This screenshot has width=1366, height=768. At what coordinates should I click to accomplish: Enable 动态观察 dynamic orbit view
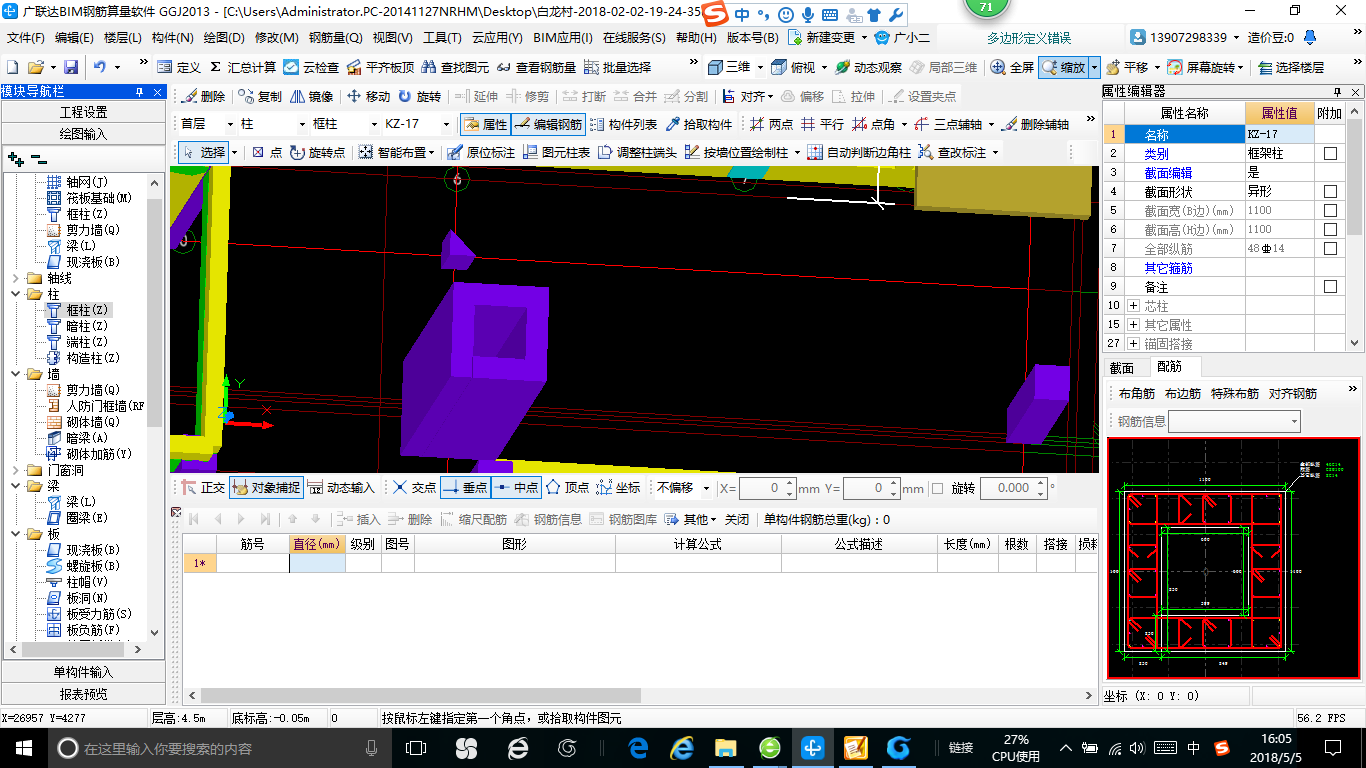pos(868,67)
